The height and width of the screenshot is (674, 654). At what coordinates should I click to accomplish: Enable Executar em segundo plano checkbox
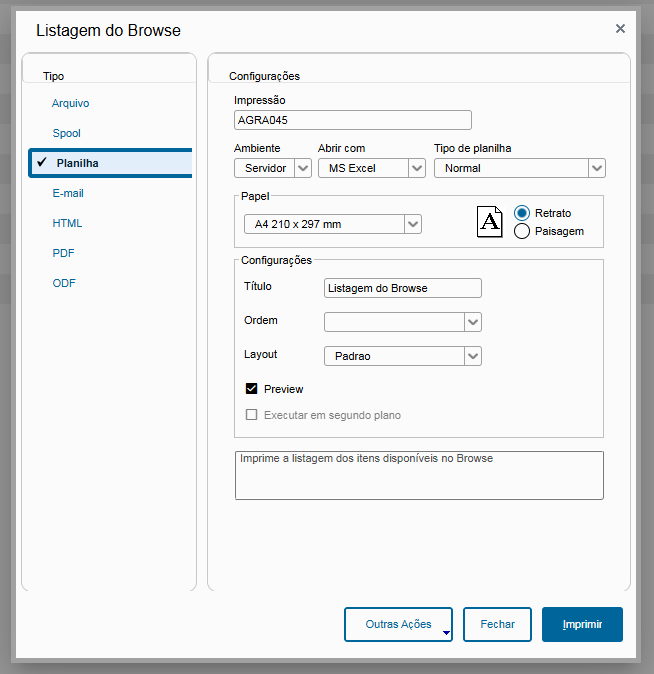[252, 415]
